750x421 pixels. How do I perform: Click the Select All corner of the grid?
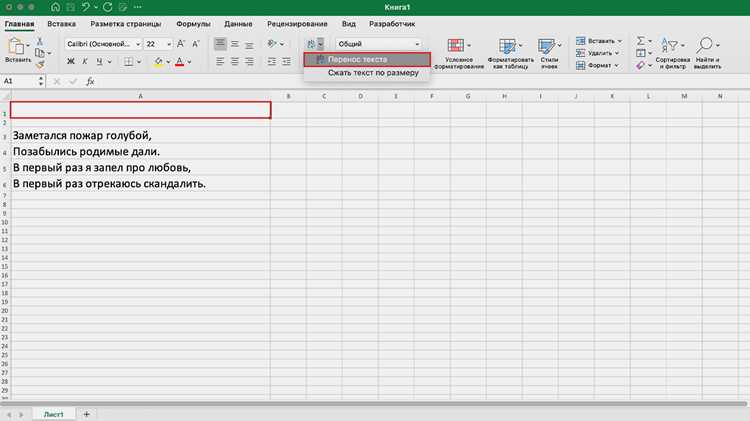(5, 96)
